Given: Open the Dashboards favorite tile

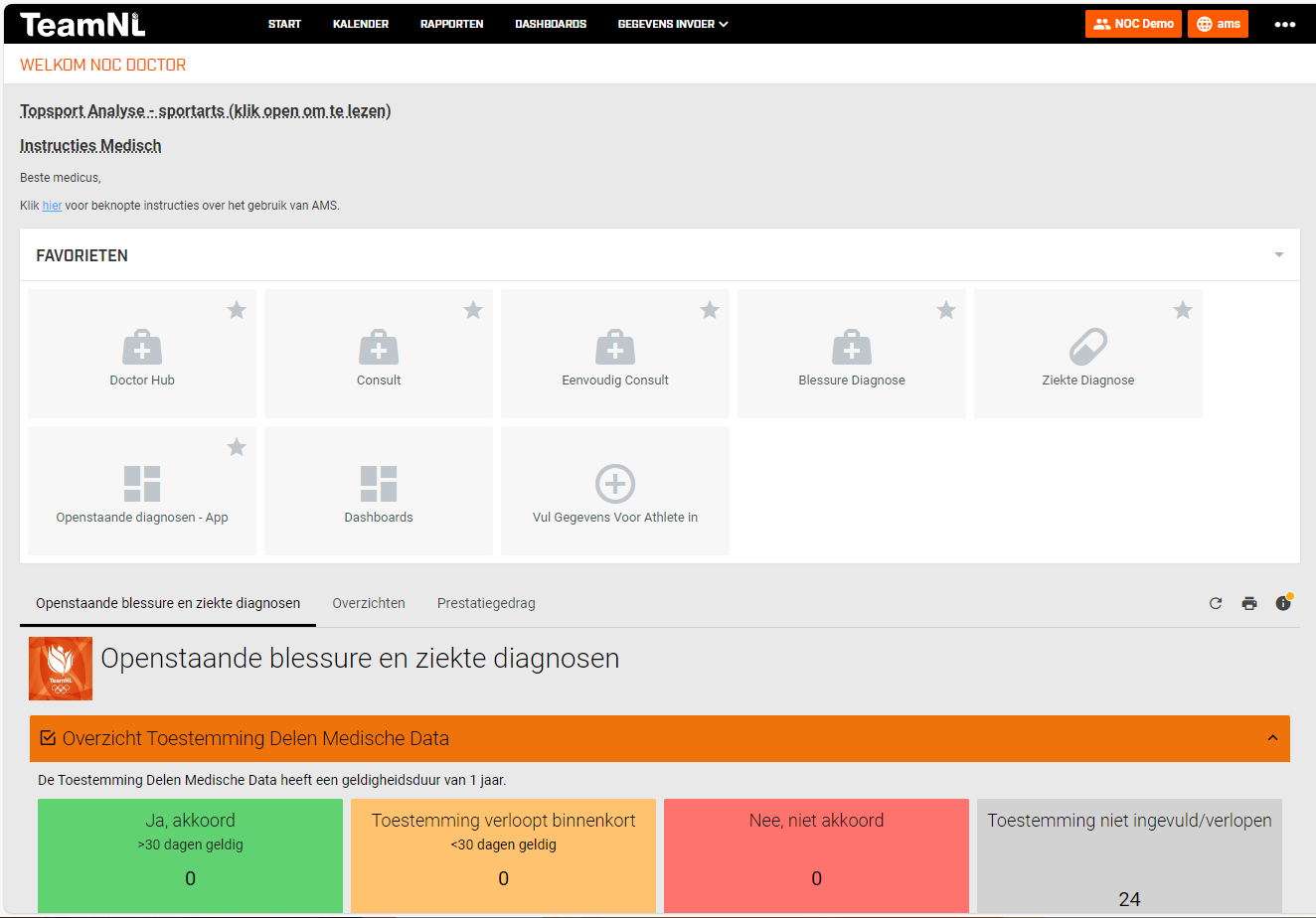Looking at the screenshot, I should point(379,491).
